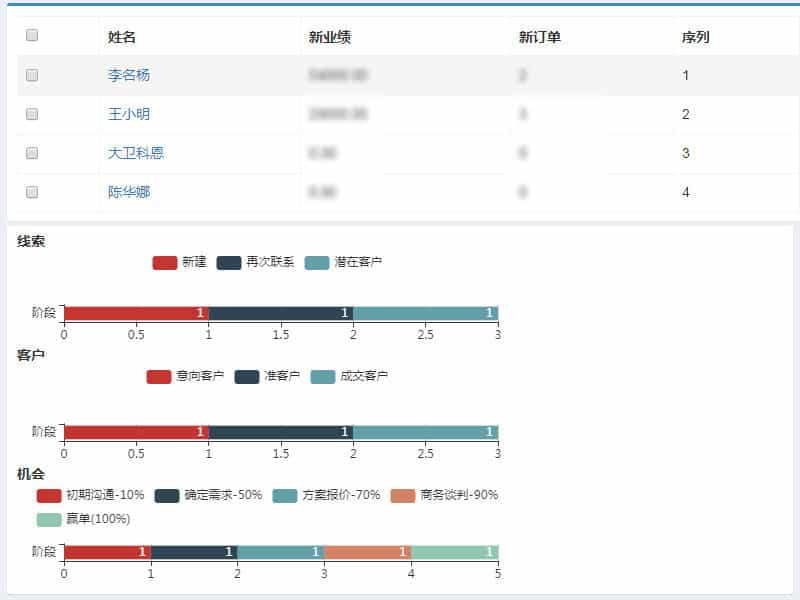The image size is (800, 600).
Task: Click the 王小明 name link
Action: pos(129,114)
